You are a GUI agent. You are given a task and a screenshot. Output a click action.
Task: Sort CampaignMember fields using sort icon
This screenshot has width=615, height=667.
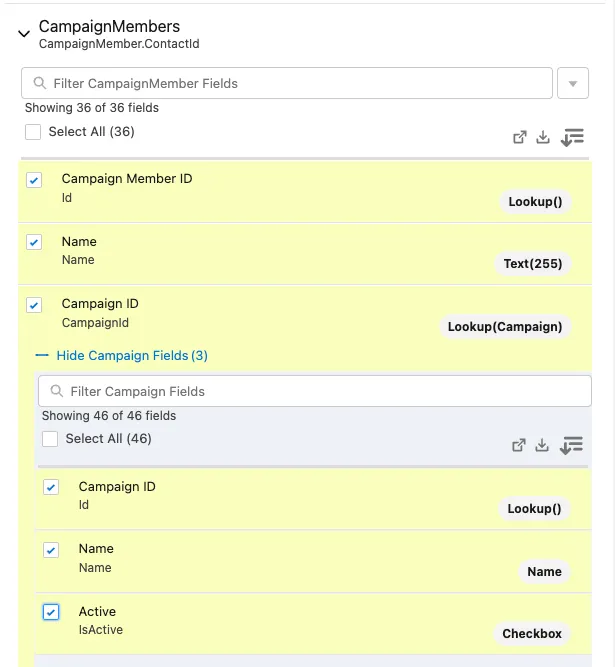[572, 137]
